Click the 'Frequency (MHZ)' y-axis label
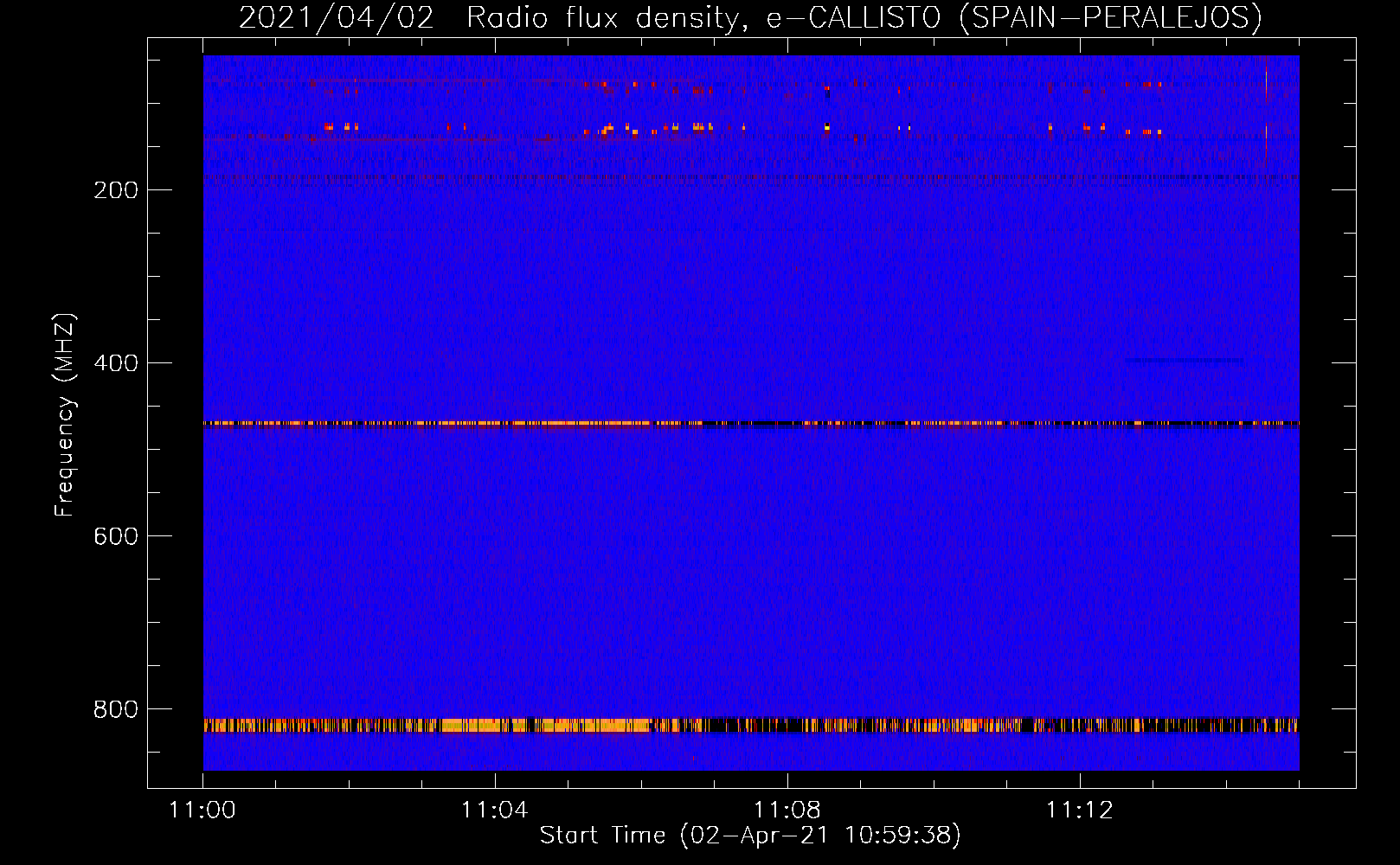Viewport: 1400px width, 865px height. tap(65, 415)
